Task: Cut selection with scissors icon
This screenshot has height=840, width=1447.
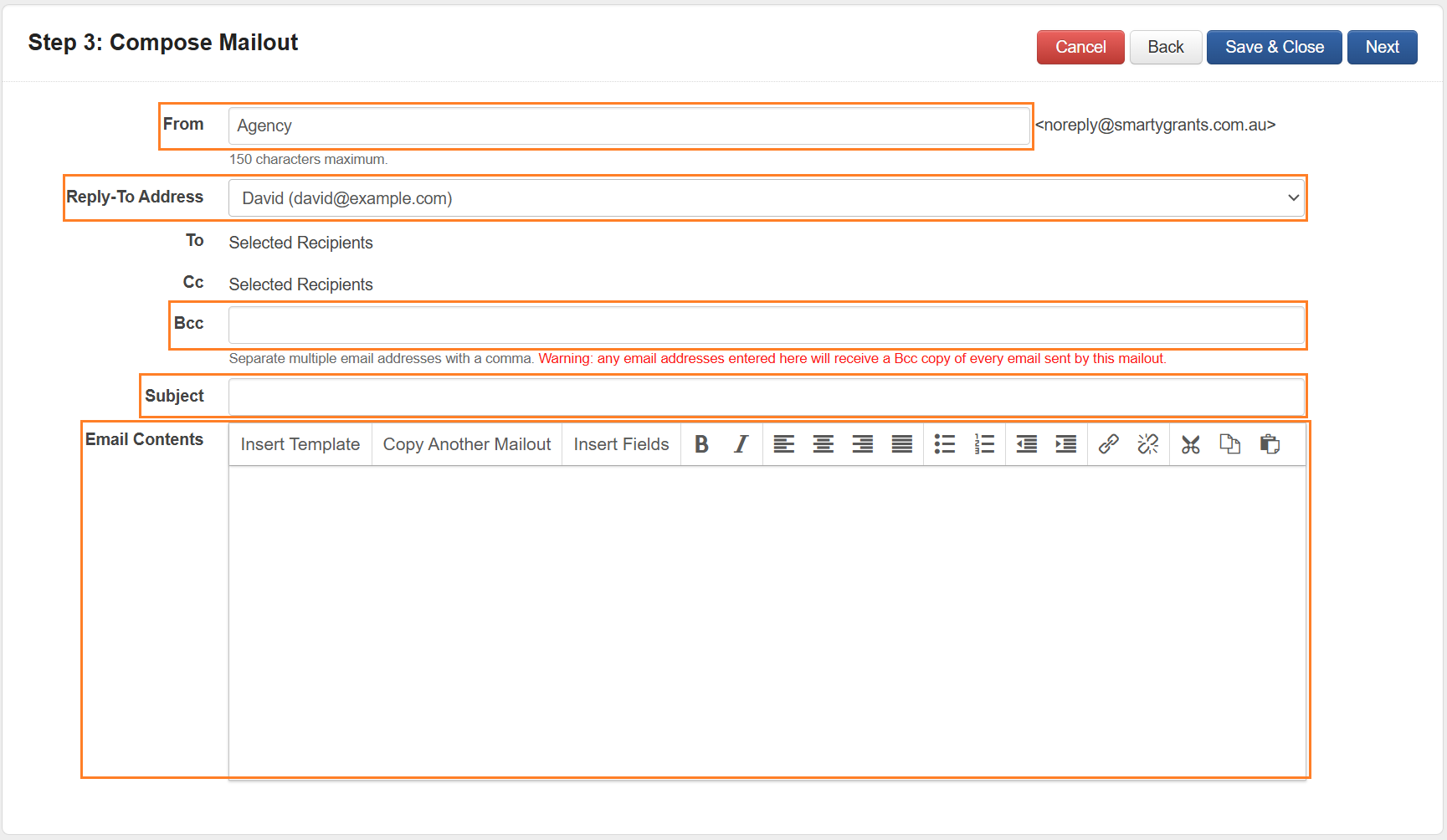Action: pyautogui.click(x=1190, y=444)
